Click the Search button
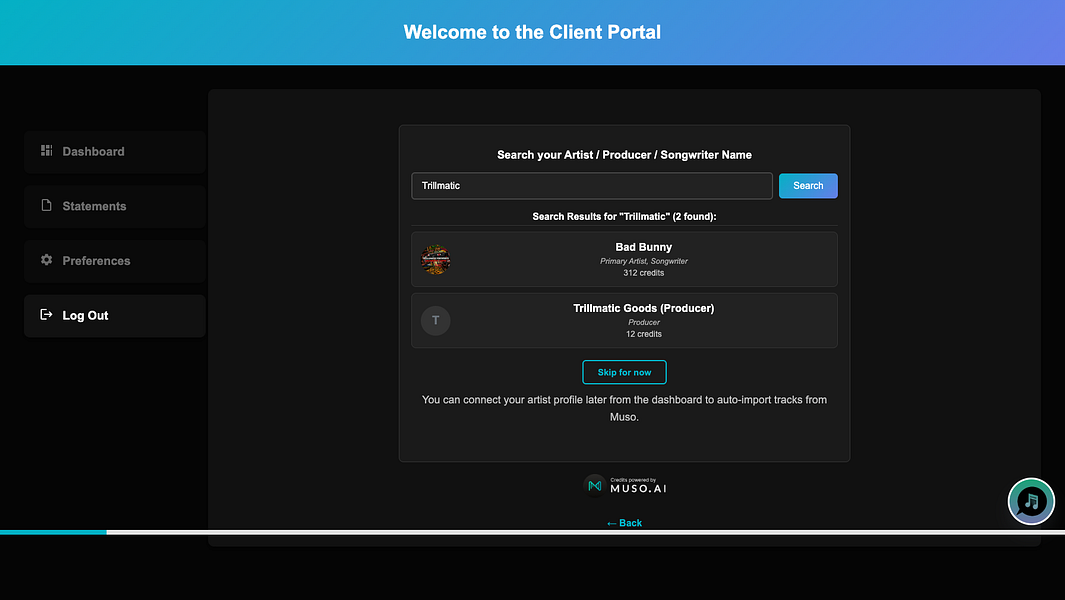Image resolution: width=1065 pixels, height=600 pixels. point(808,186)
